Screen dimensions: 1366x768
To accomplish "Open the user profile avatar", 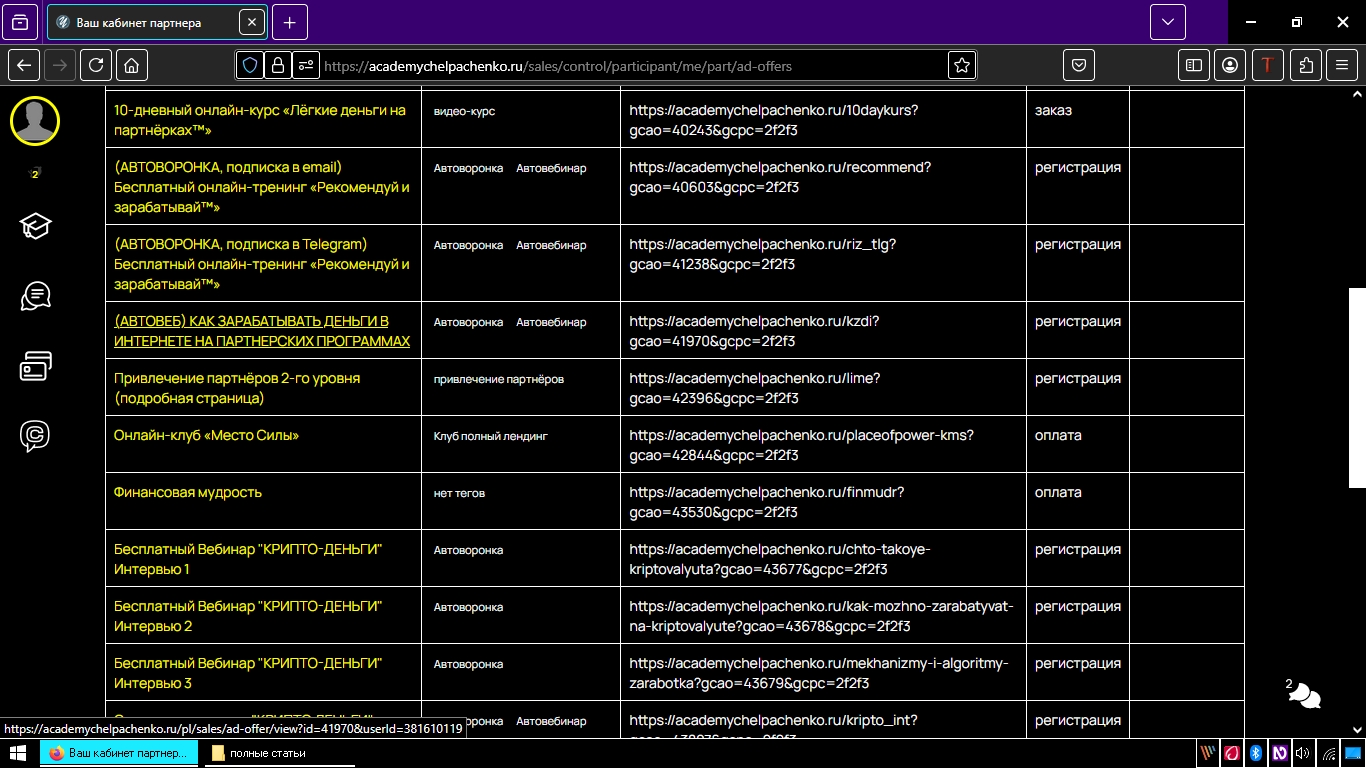I will pyautogui.click(x=35, y=121).
